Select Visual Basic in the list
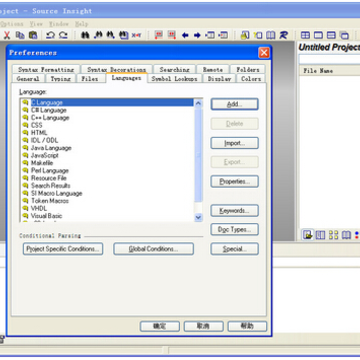 [x=46, y=216]
